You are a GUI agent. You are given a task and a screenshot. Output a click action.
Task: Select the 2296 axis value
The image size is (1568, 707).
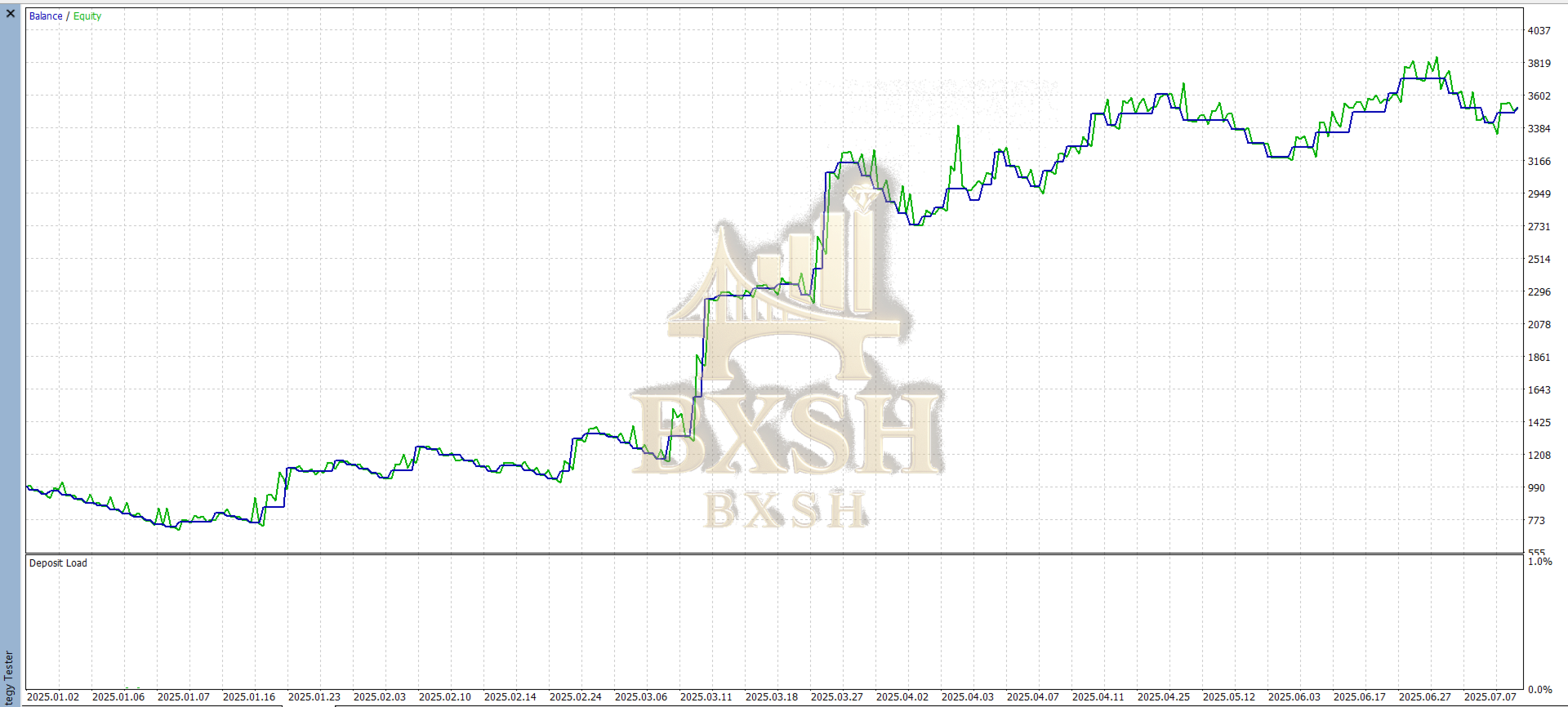point(1539,292)
